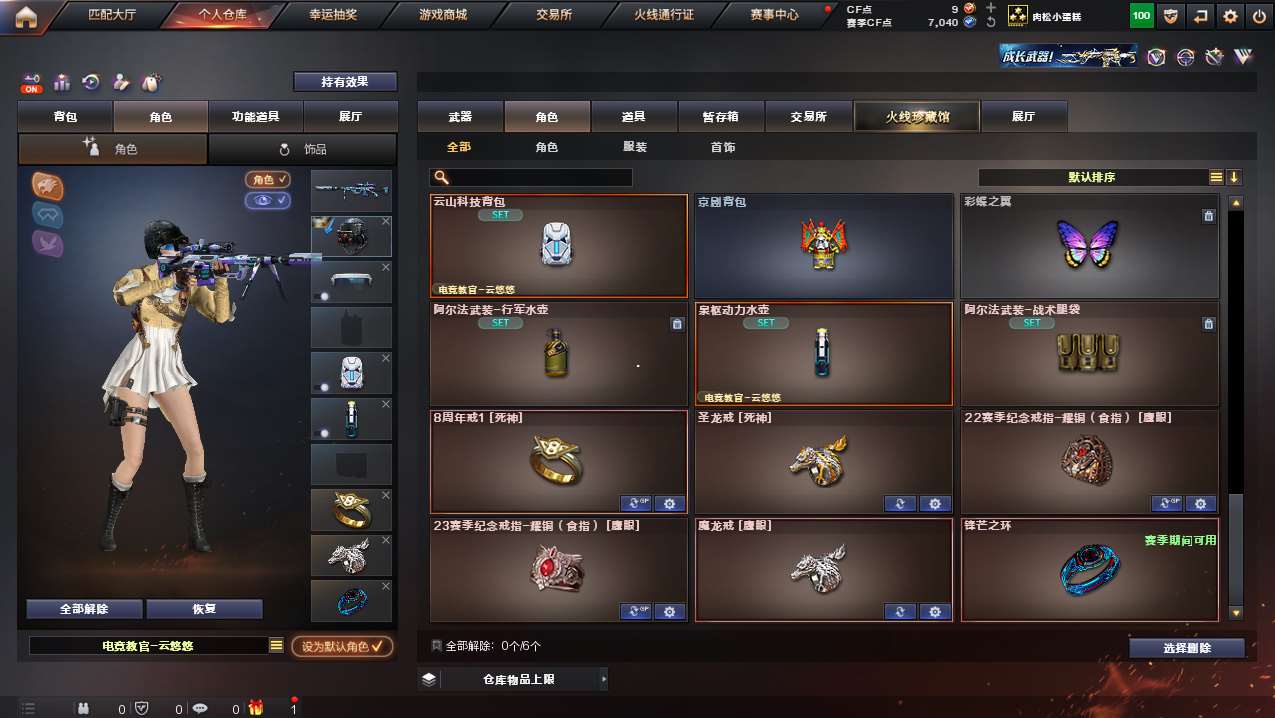
Task: Toggle the 全部解除 checkbox
Action: 437,646
